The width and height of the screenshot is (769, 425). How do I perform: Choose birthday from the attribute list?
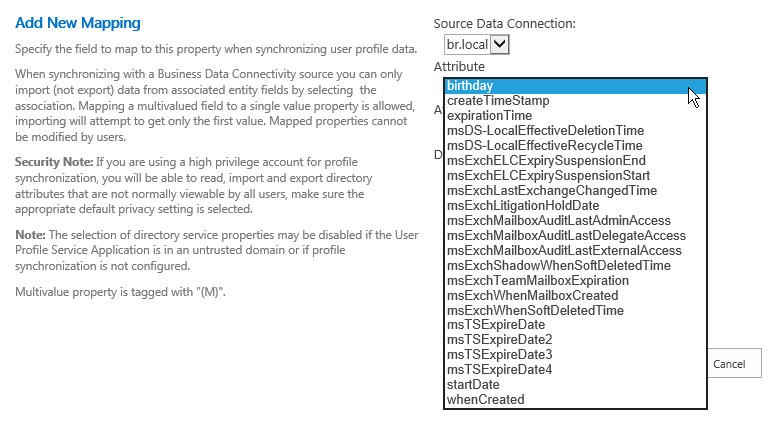pyautogui.click(x=575, y=86)
